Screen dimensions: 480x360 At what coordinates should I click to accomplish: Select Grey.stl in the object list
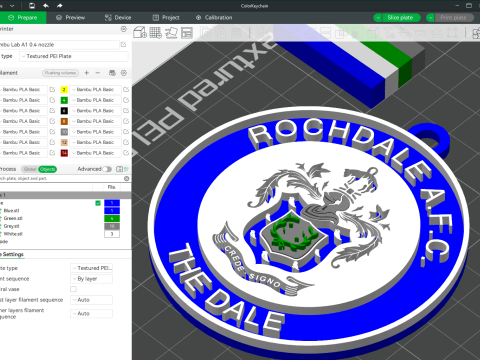(x=11, y=226)
